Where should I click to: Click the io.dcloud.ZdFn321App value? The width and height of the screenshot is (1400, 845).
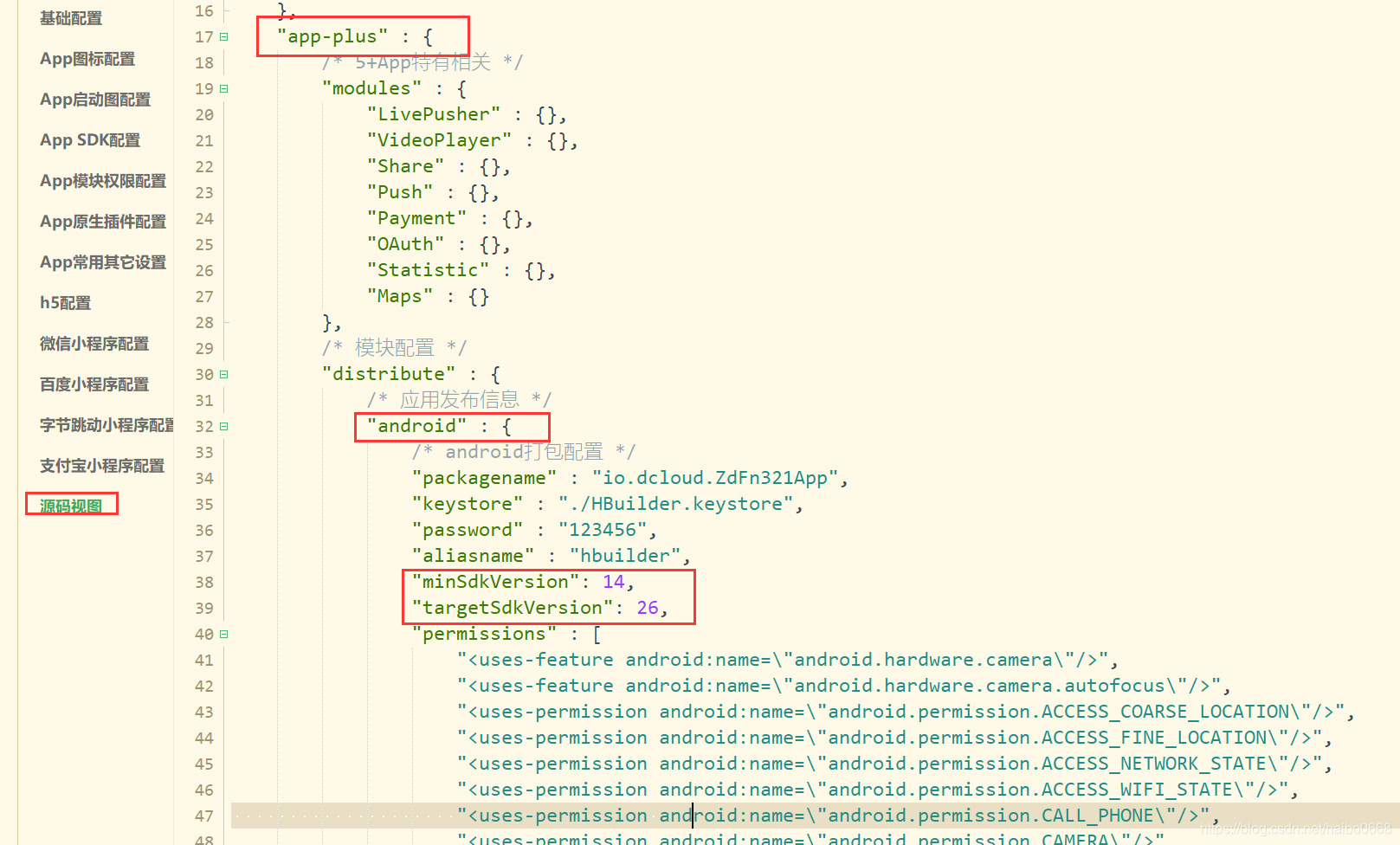[715, 478]
